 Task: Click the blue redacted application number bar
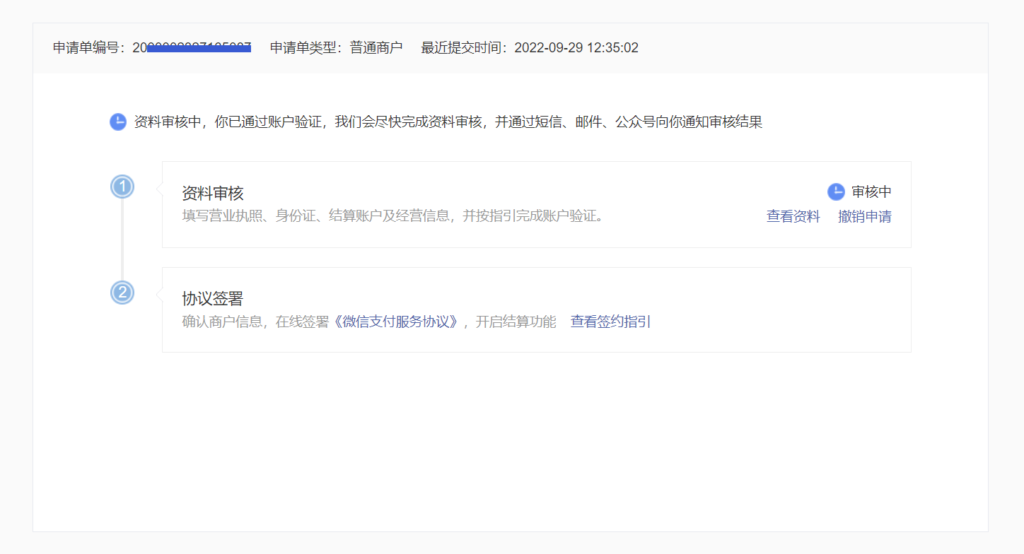199,47
